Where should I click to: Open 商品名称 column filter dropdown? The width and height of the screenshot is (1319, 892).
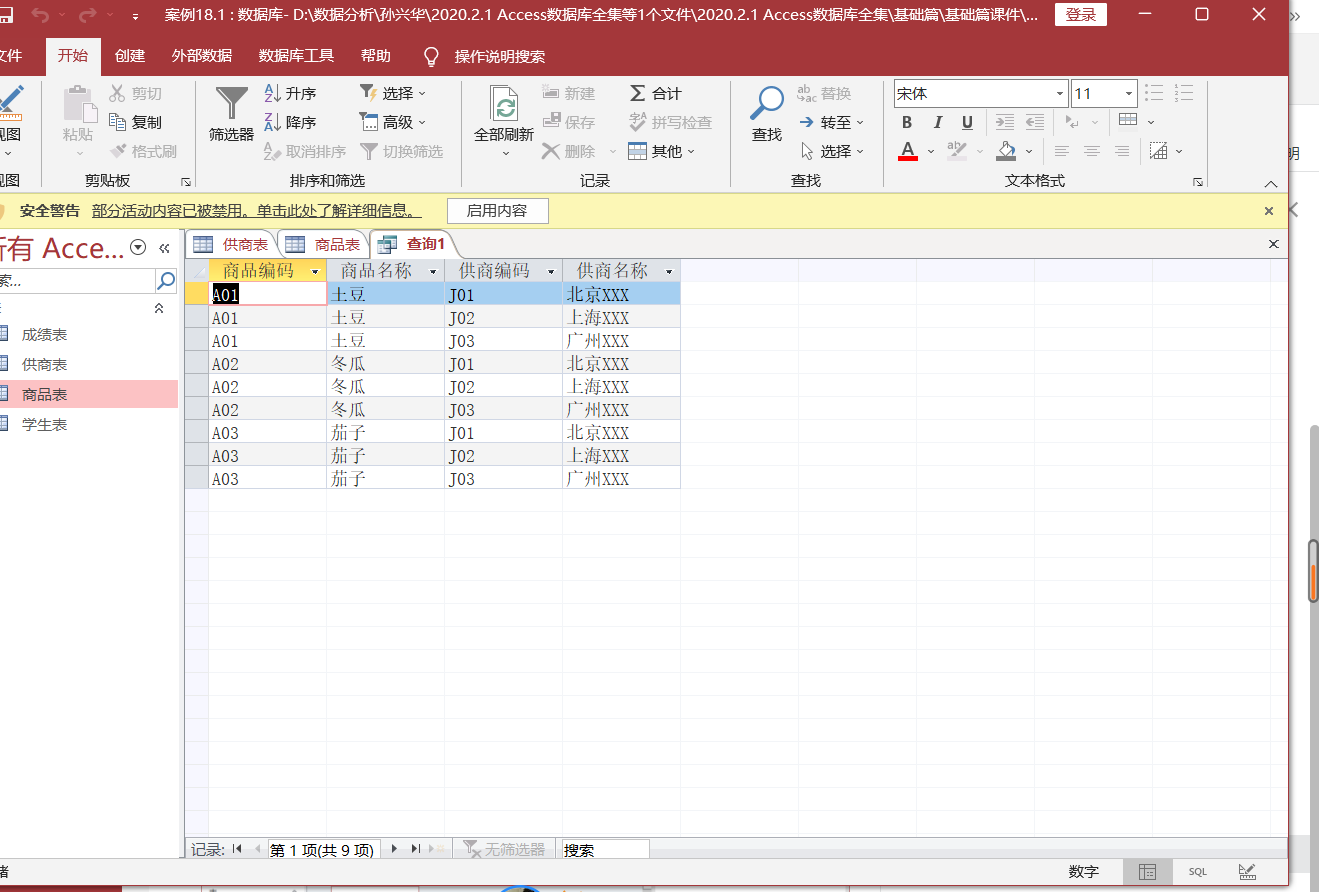(434, 271)
